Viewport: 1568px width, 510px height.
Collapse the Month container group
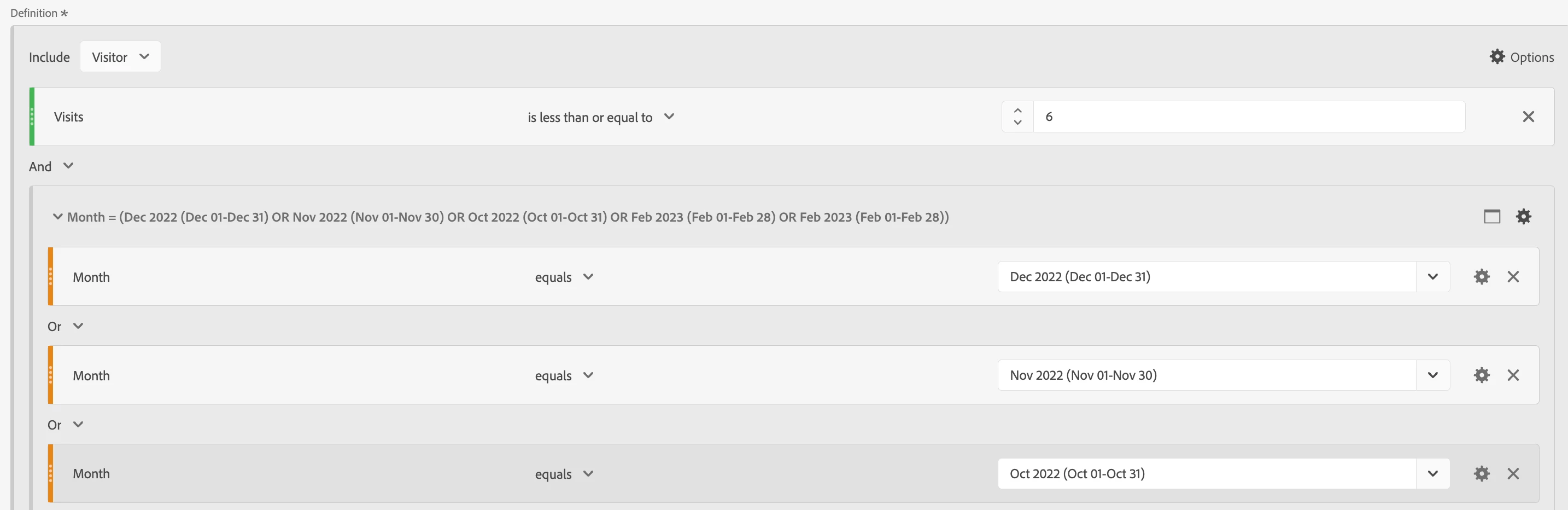(58, 216)
